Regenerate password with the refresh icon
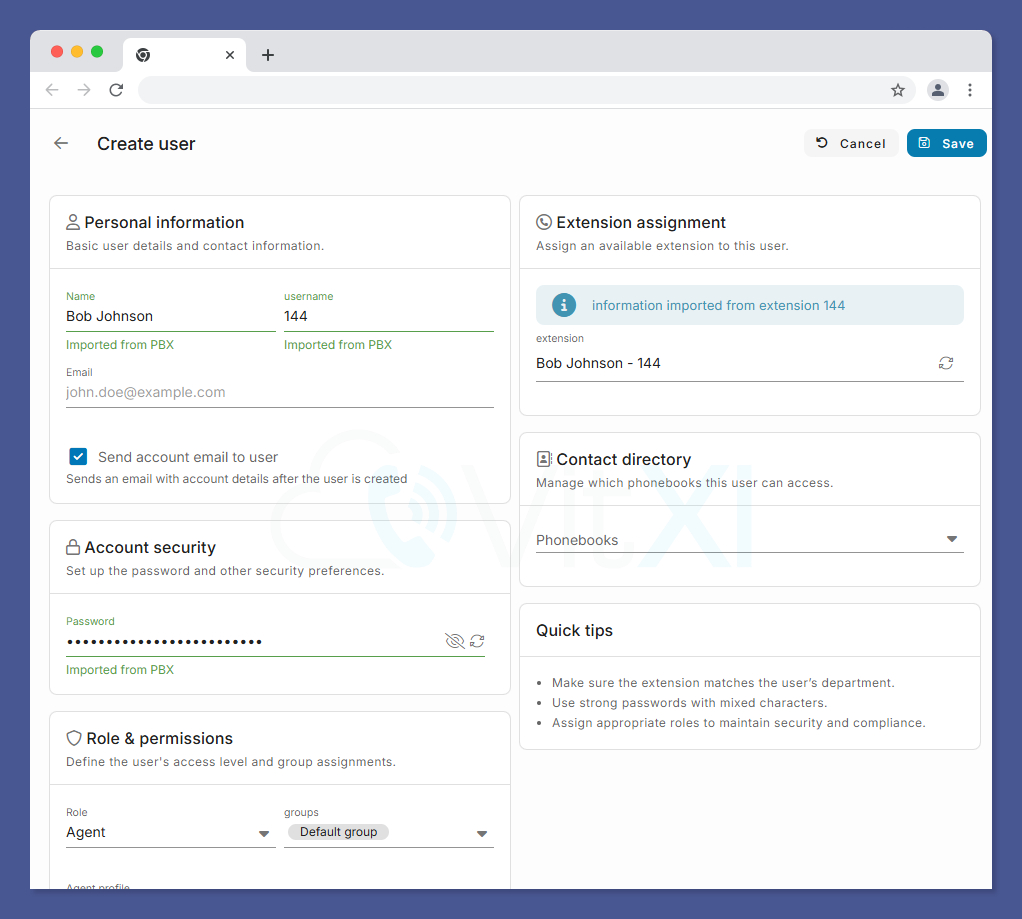 click(477, 641)
